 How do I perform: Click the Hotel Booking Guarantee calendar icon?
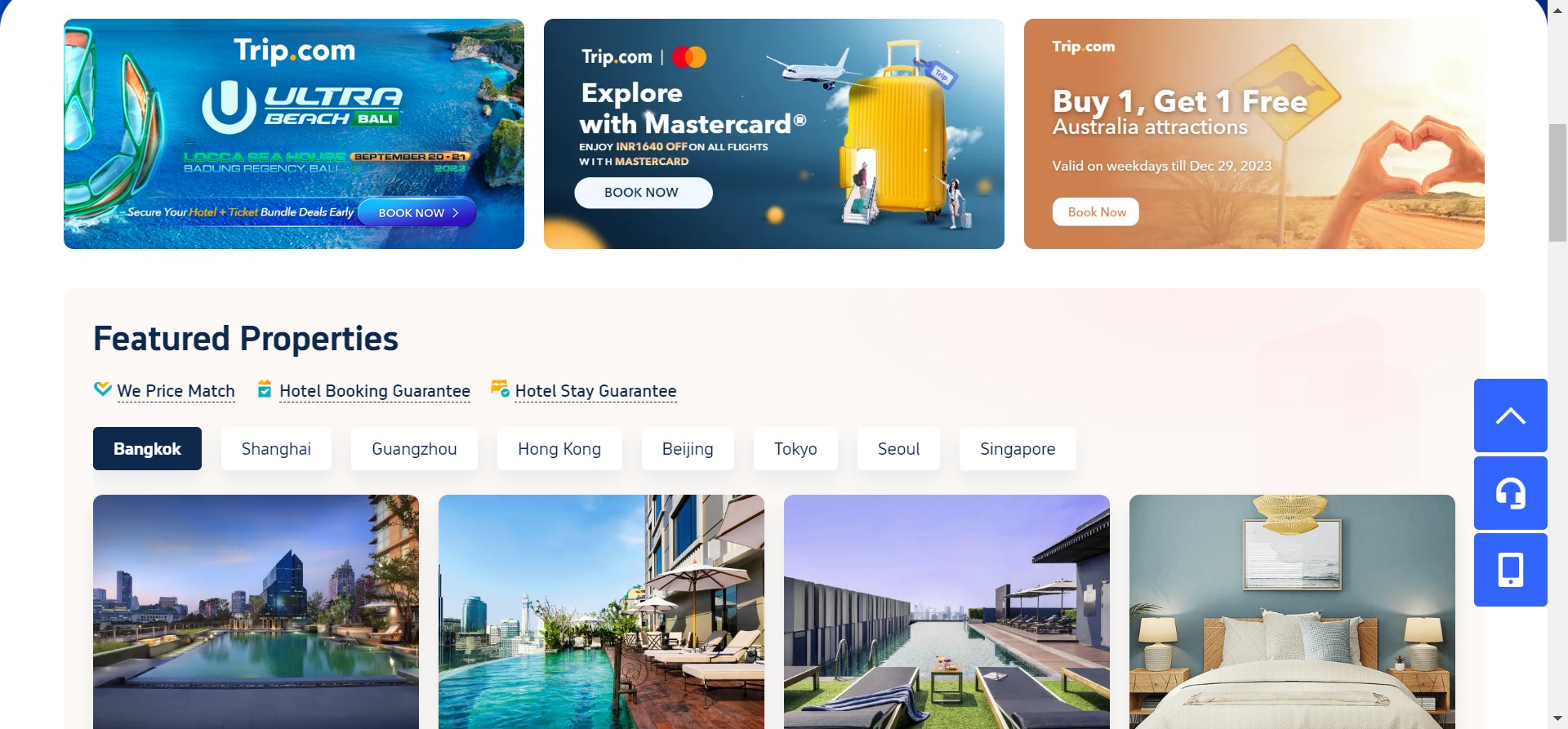tap(265, 389)
